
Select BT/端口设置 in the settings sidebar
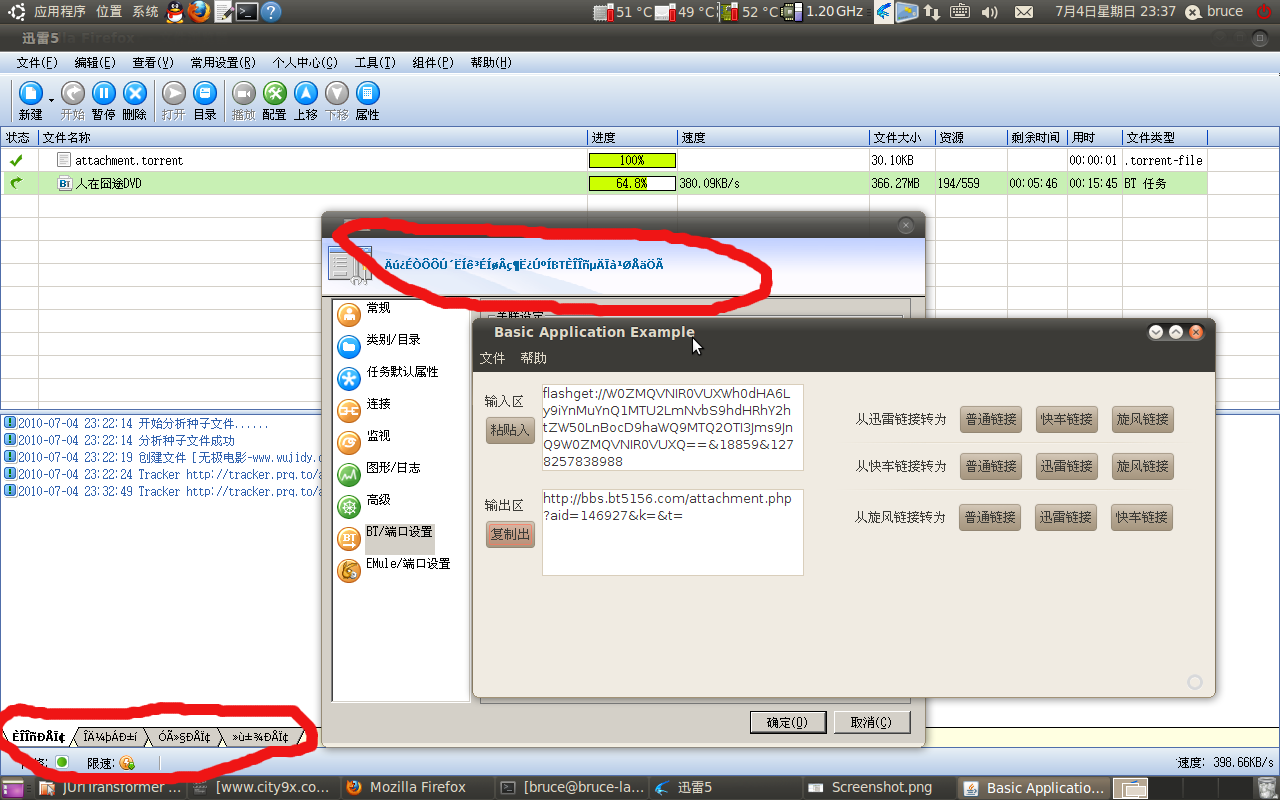point(398,532)
